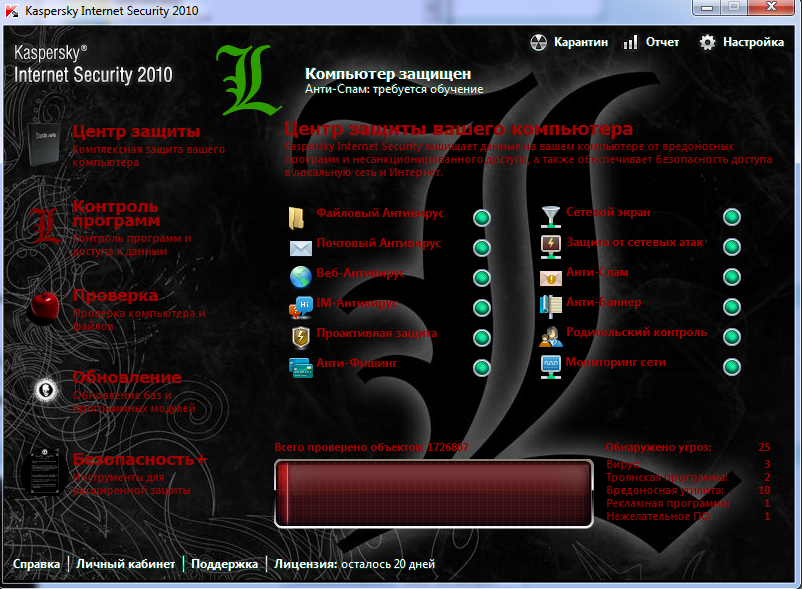Click the 'Компьютер защищен' status heading

(x=388, y=74)
